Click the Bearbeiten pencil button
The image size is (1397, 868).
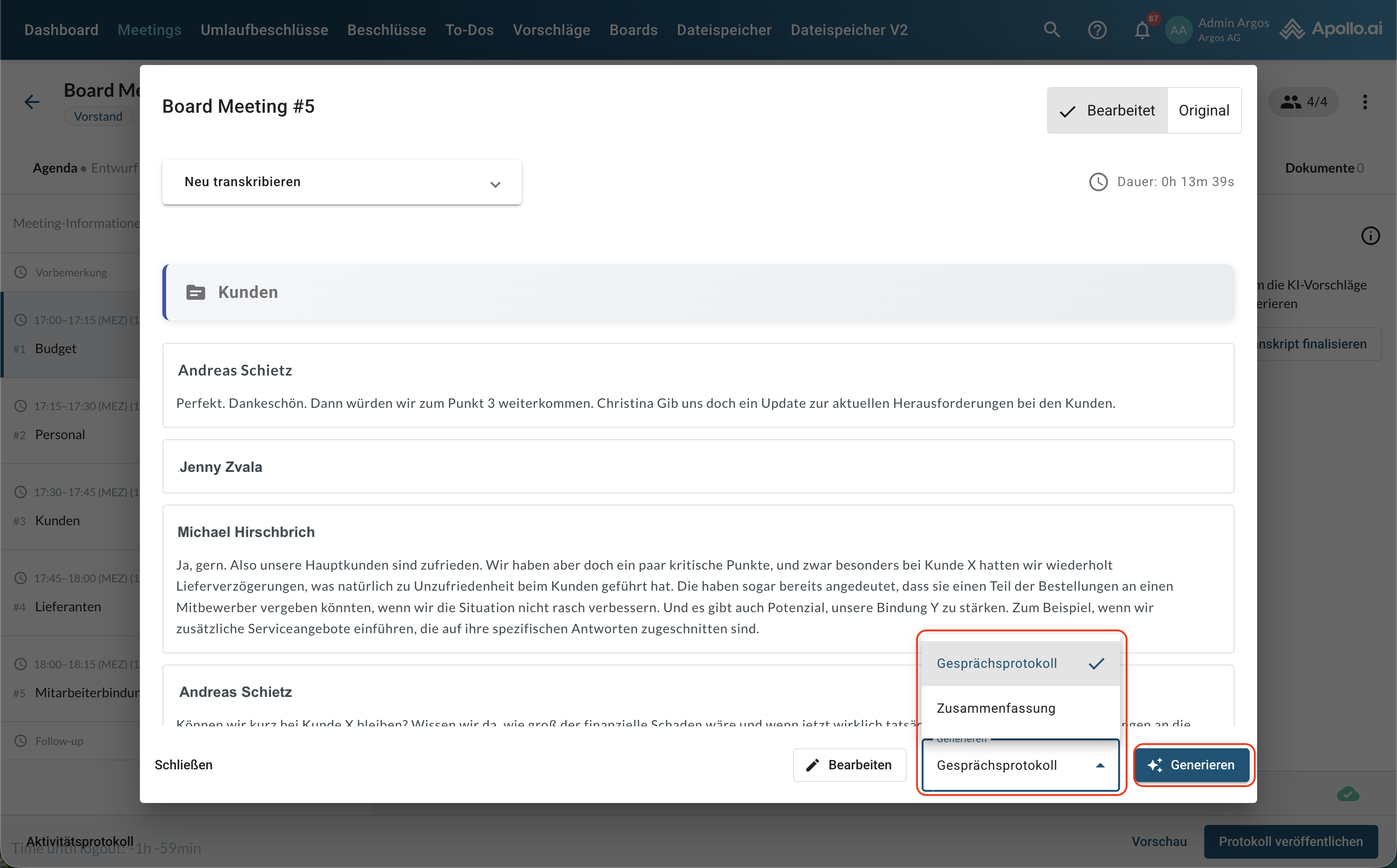coord(849,765)
